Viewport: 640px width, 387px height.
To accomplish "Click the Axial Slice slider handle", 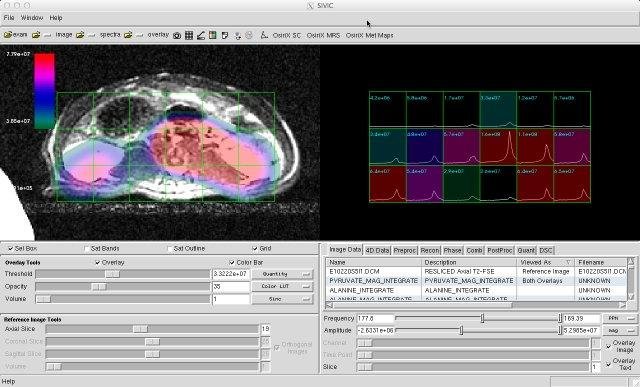I will pyautogui.click(x=140, y=329).
